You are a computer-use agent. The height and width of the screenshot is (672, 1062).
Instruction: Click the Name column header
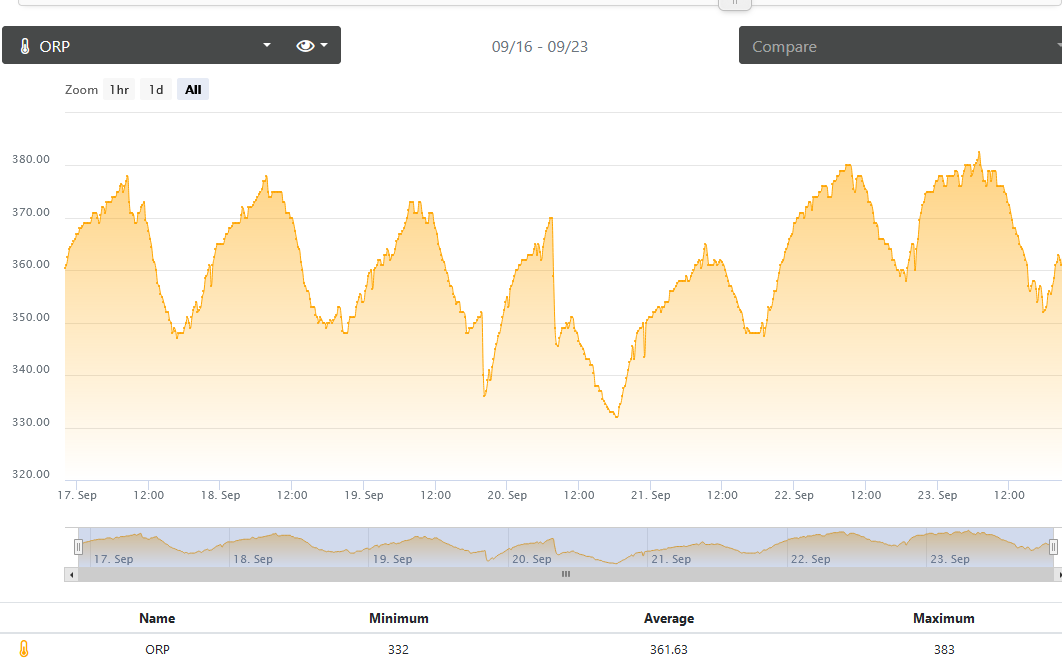157,618
